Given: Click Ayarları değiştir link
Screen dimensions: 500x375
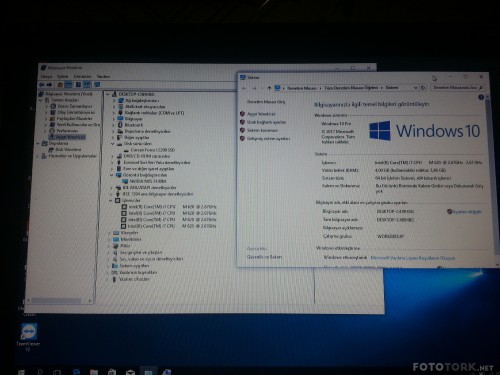Looking at the screenshot, I should coord(467,212).
